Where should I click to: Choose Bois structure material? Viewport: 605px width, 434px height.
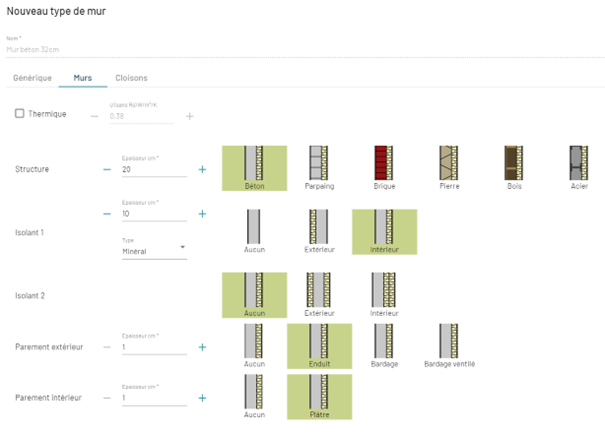coord(514,168)
